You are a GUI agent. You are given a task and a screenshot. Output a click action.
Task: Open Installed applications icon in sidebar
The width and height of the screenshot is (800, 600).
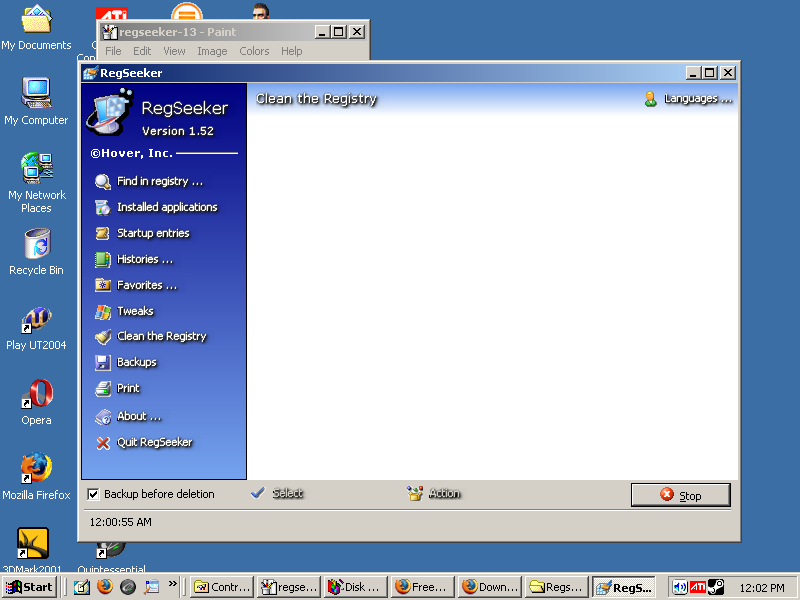(x=102, y=208)
